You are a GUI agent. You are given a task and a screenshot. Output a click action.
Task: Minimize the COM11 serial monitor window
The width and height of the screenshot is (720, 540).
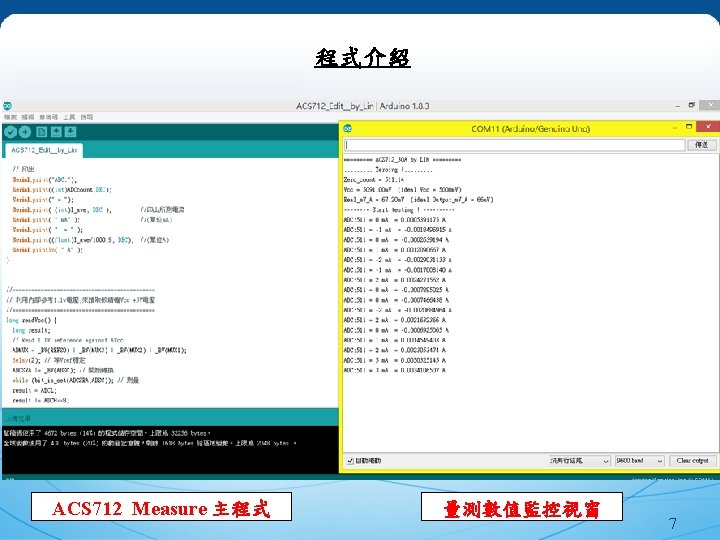pos(675,127)
